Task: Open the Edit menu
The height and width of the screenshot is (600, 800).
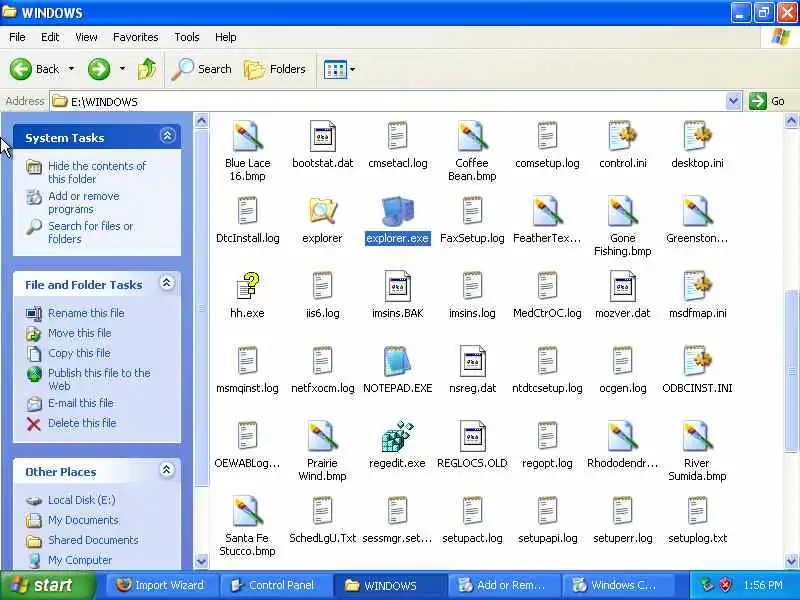Action: [50, 37]
